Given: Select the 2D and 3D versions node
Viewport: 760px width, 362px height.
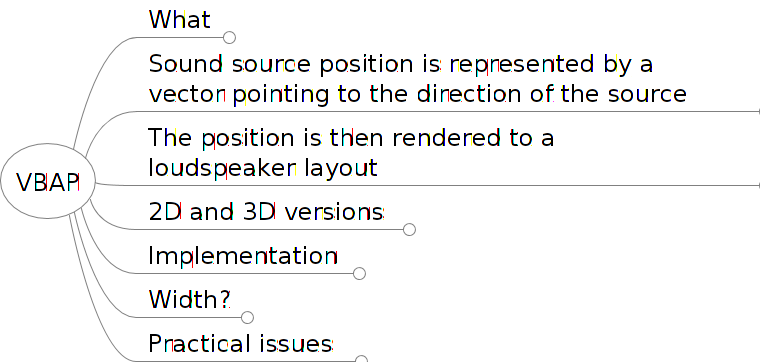Looking at the screenshot, I should click(266, 212).
